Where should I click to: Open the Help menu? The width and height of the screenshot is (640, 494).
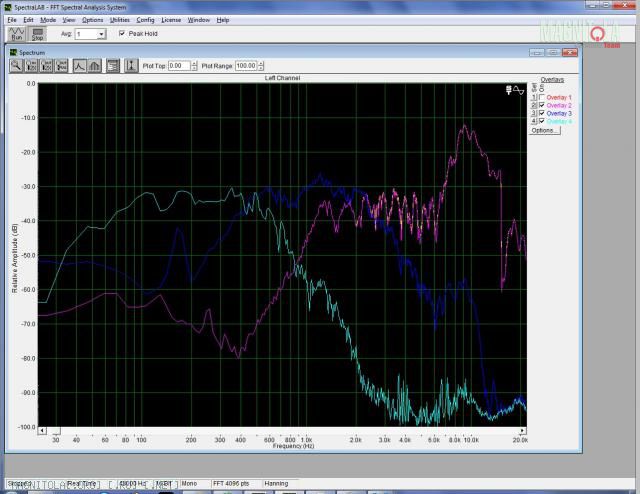click(x=223, y=20)
